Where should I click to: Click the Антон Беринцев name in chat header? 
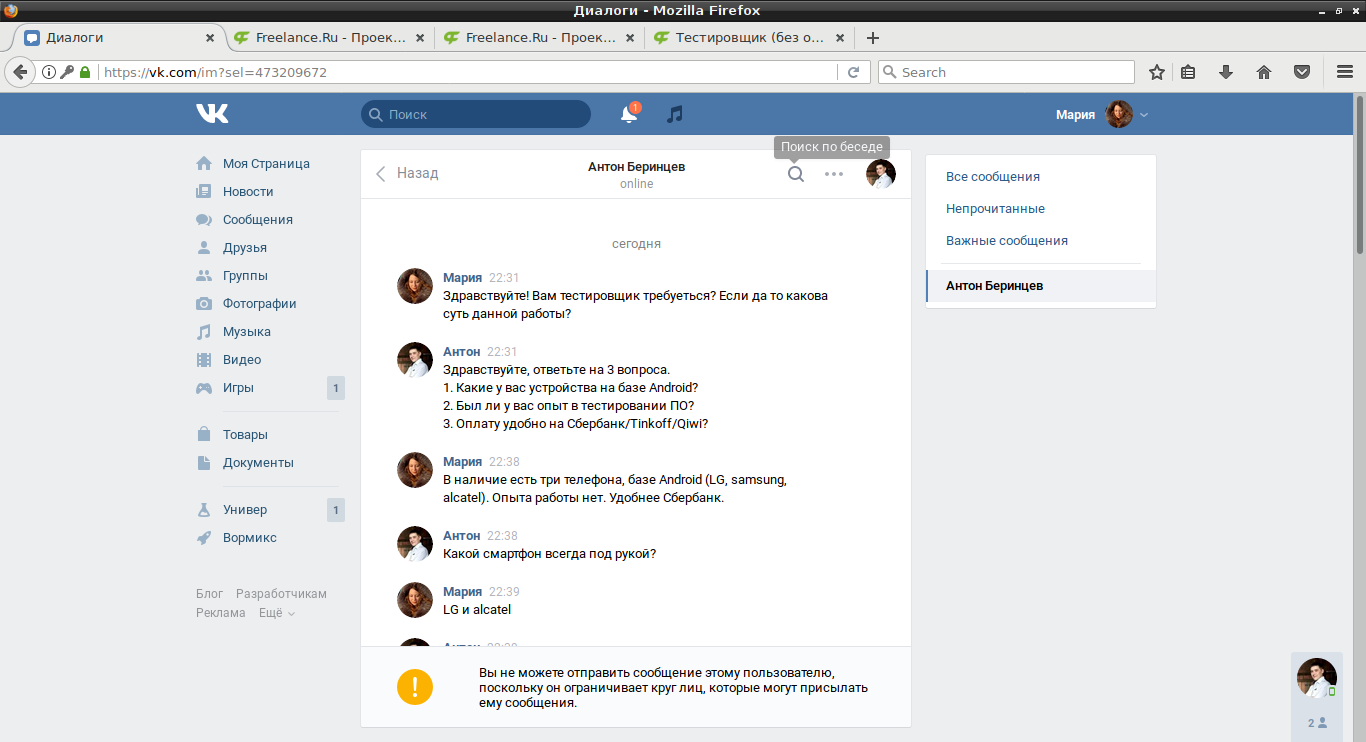(x=636, y=167)
